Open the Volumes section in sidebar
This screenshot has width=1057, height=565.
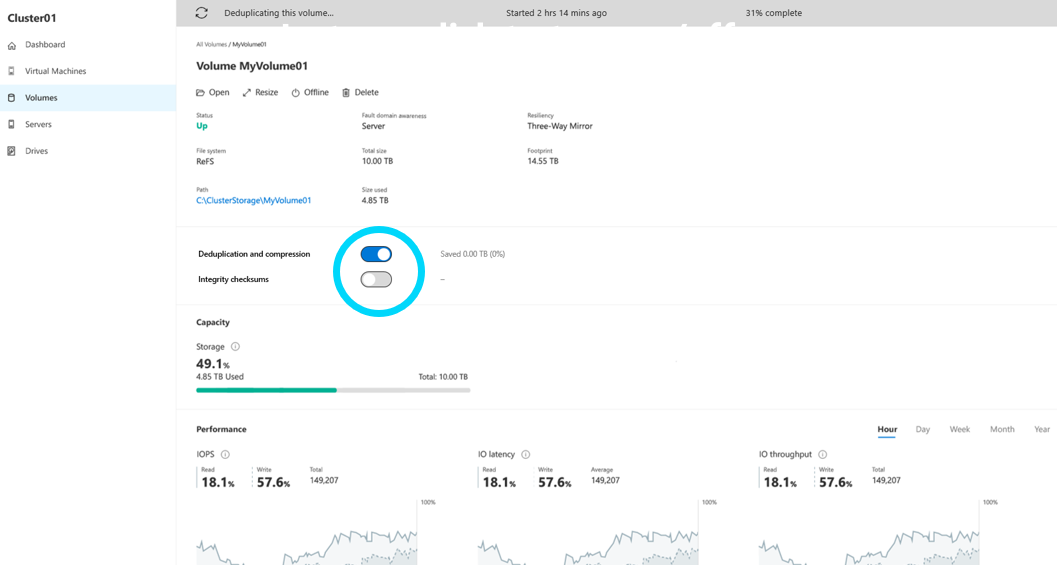pos(88,98)
